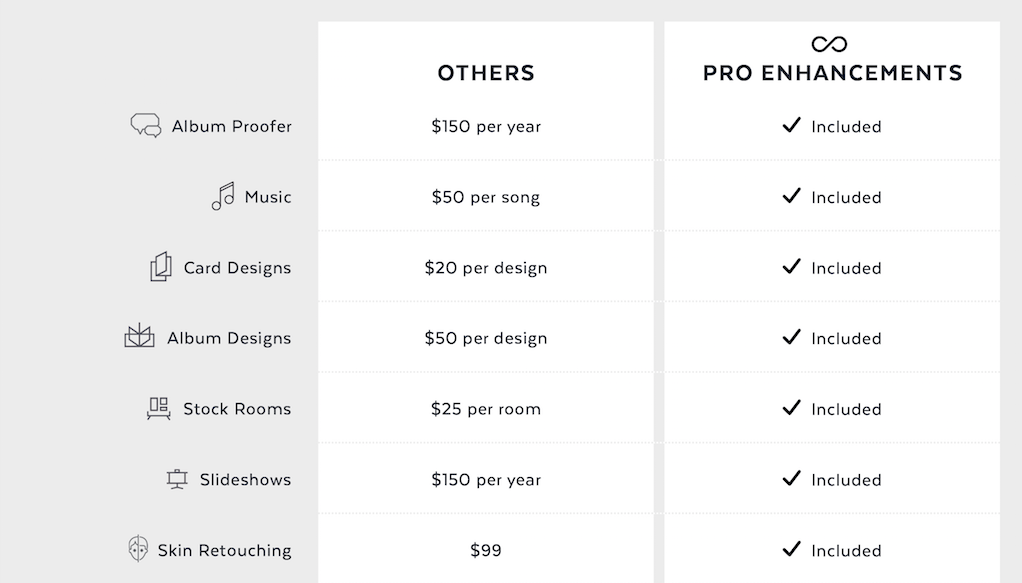Select the PRO ENHANCEMENTS column heading
This screenshot has width=1022, height=583.
pos(832,73)
